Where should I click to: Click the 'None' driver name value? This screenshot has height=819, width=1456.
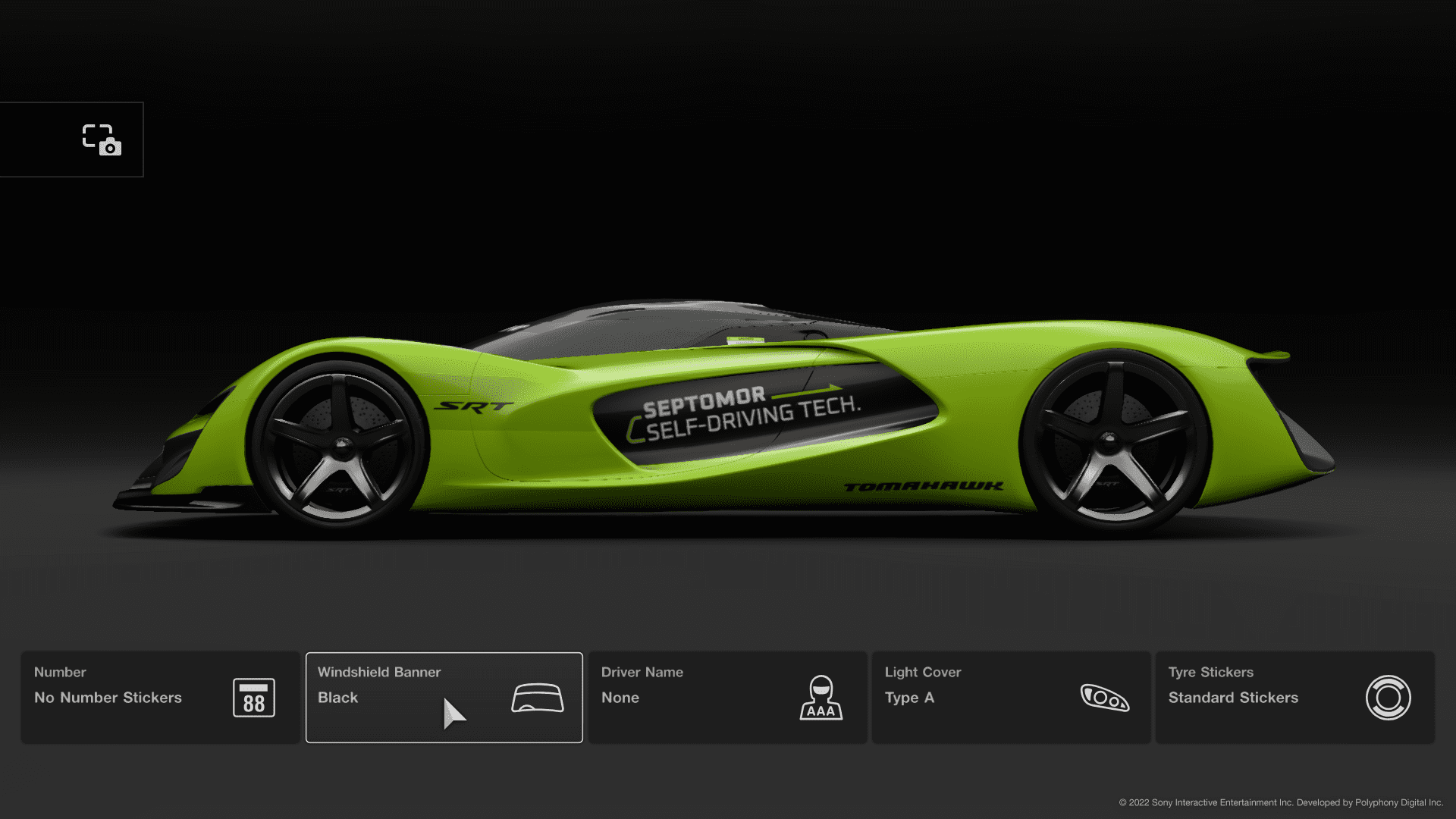click(x=620, y=698)
